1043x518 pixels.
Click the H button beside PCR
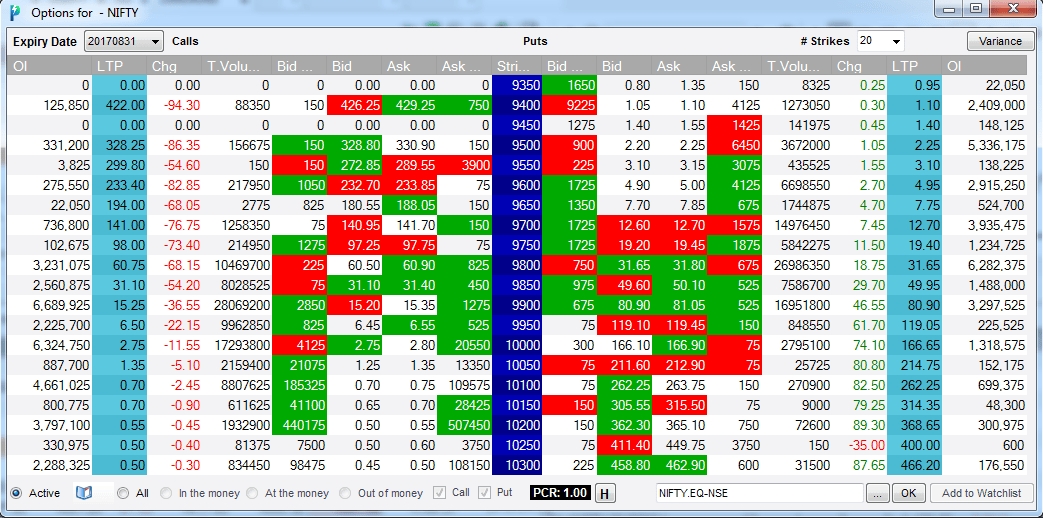pyautogui.click(x=605, y=493)
